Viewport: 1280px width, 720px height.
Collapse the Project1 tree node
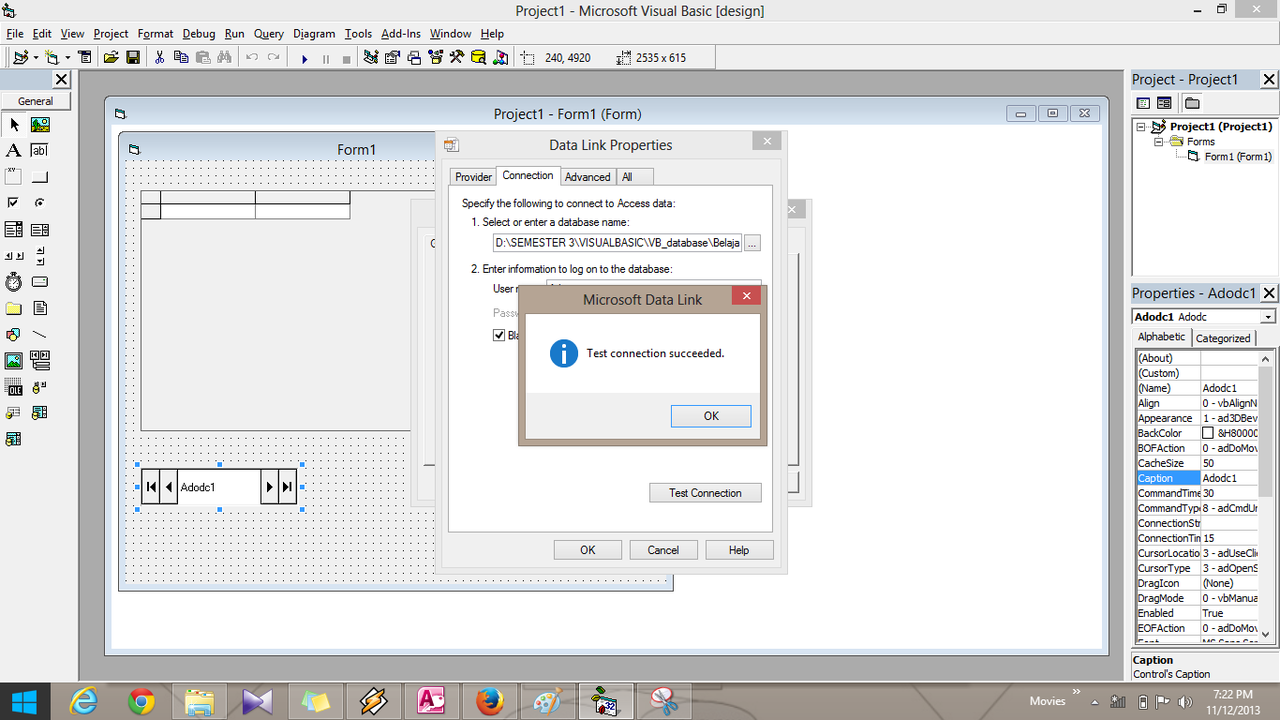[1143, 127]
